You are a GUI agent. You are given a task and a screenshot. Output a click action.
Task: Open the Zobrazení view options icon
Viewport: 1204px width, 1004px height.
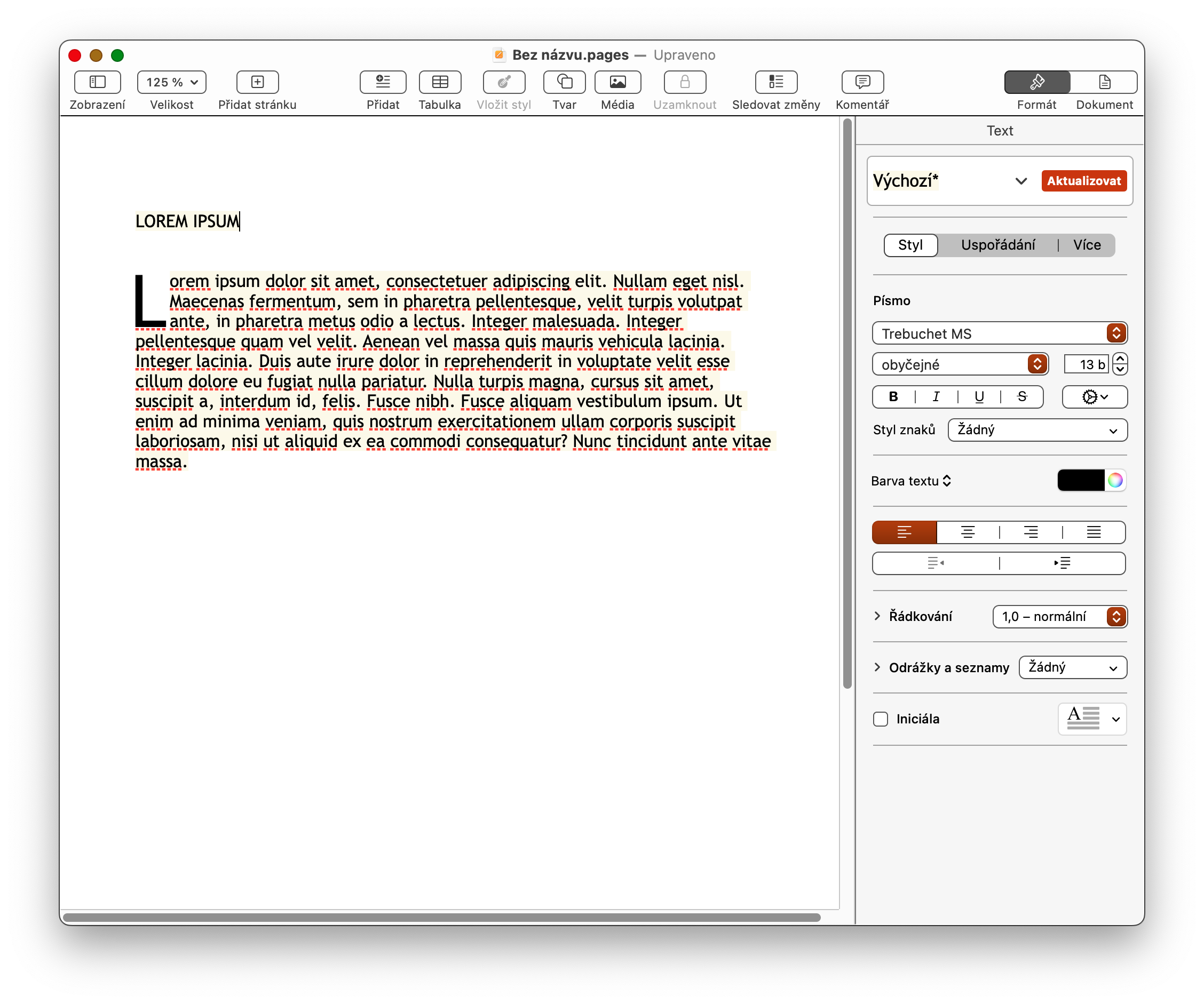[x=98, y=82]
